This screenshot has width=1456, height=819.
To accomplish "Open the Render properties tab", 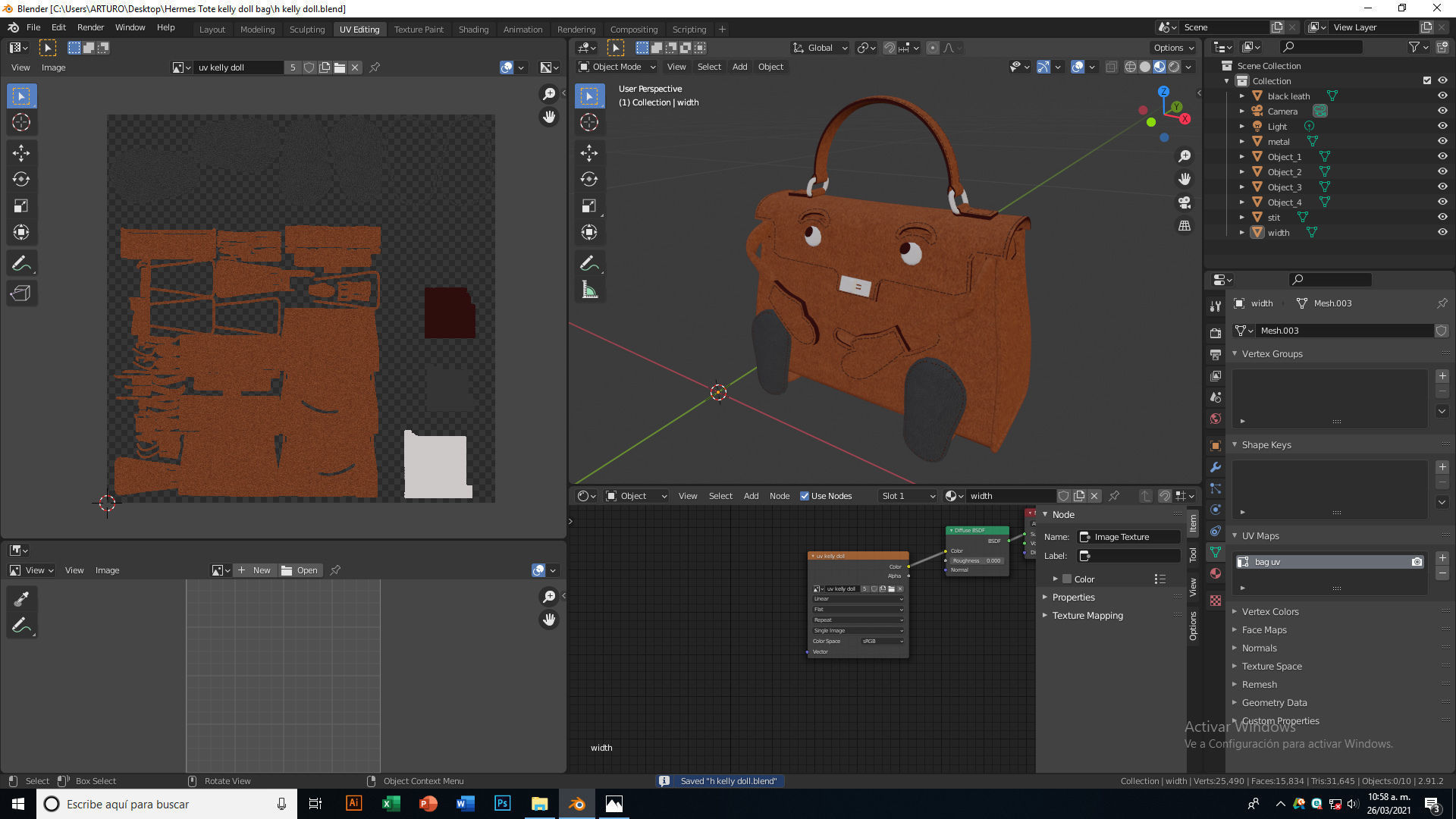I will point(1216,333).
